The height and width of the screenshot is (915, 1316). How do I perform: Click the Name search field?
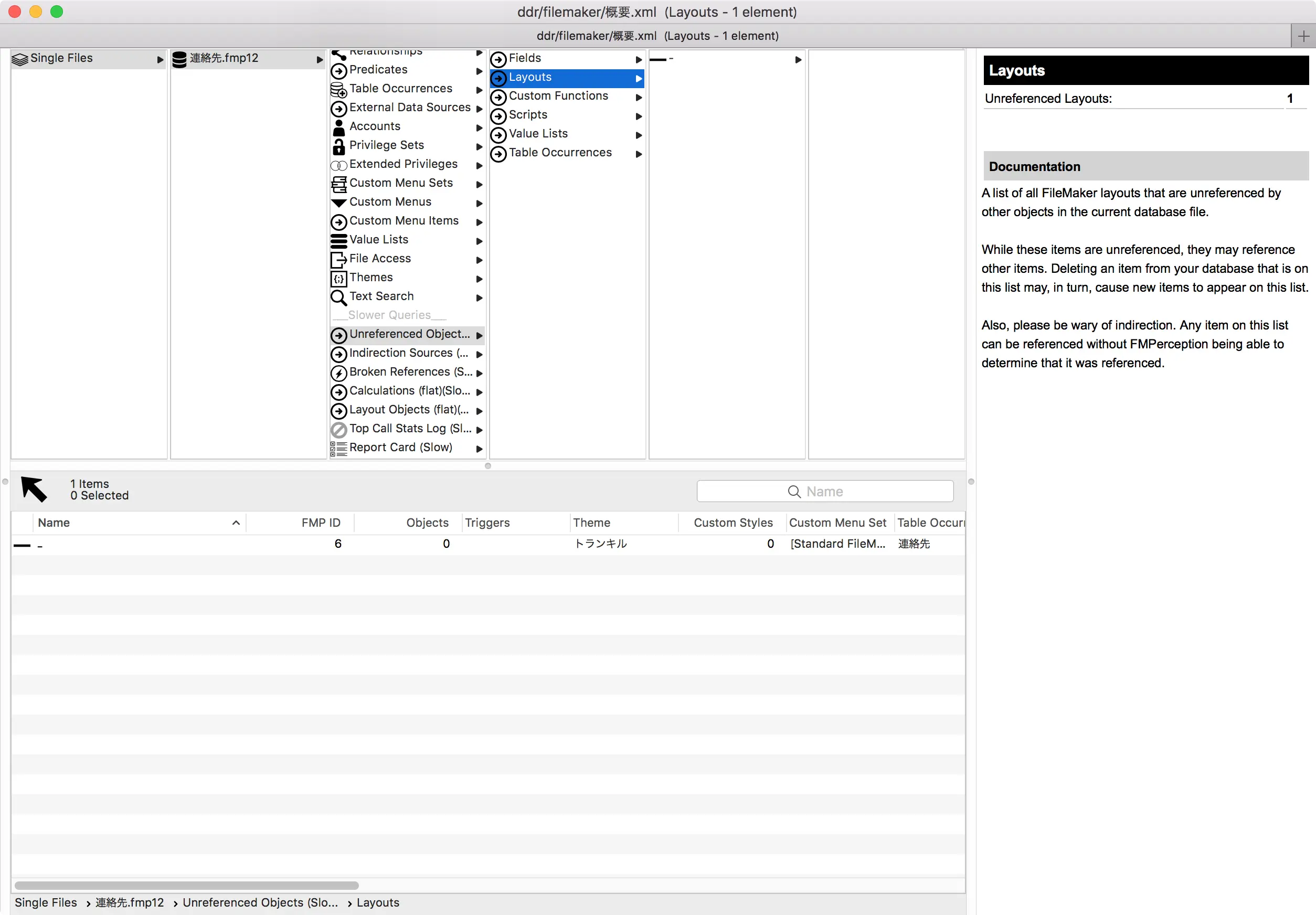[x=824, y=491]
